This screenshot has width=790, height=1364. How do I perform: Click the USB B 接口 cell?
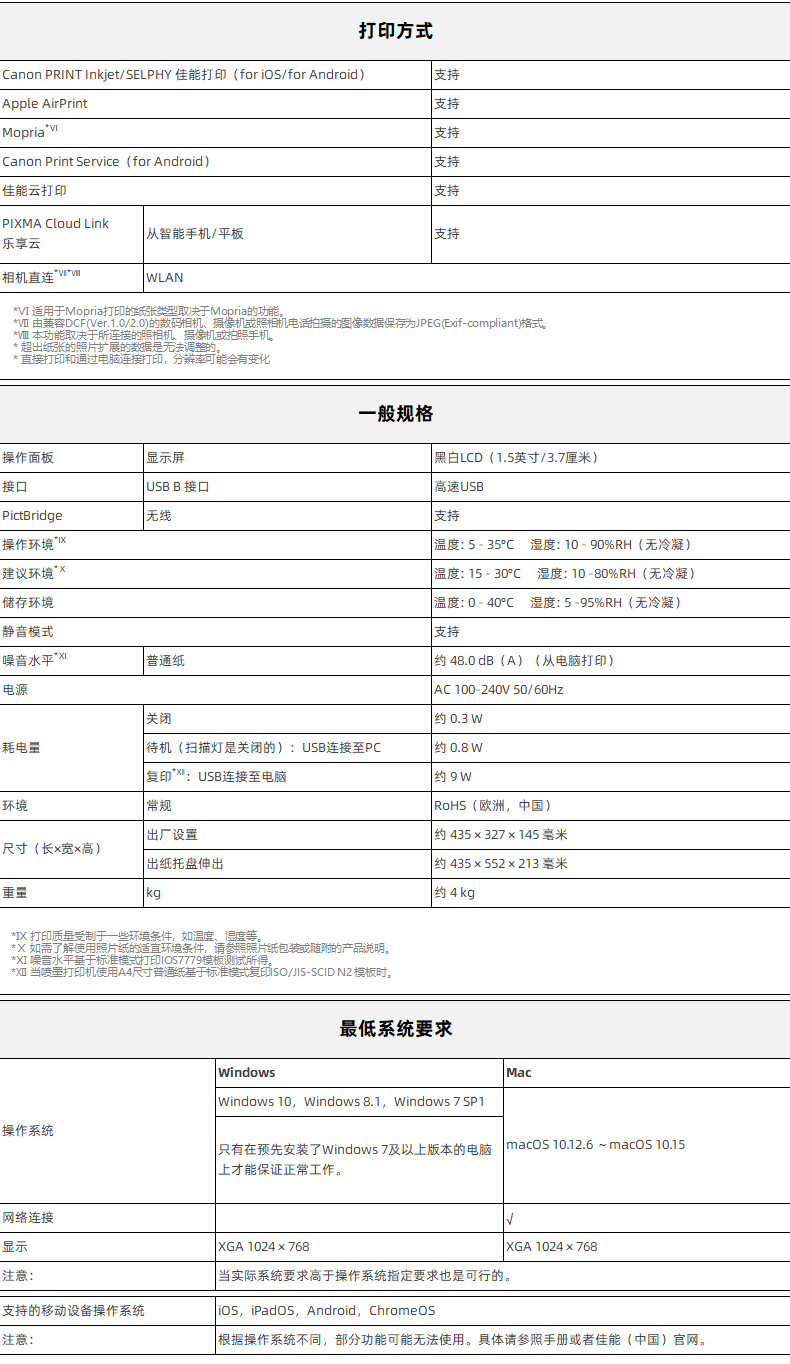[x=178, y=486]
